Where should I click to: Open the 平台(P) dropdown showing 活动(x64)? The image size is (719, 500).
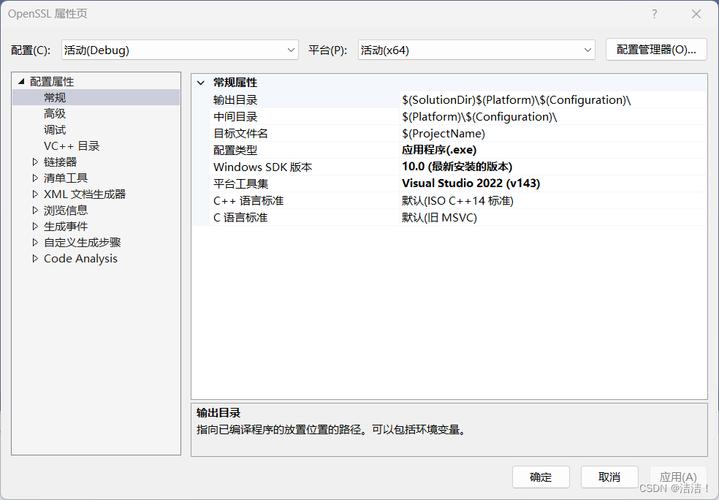coord(476,50)
